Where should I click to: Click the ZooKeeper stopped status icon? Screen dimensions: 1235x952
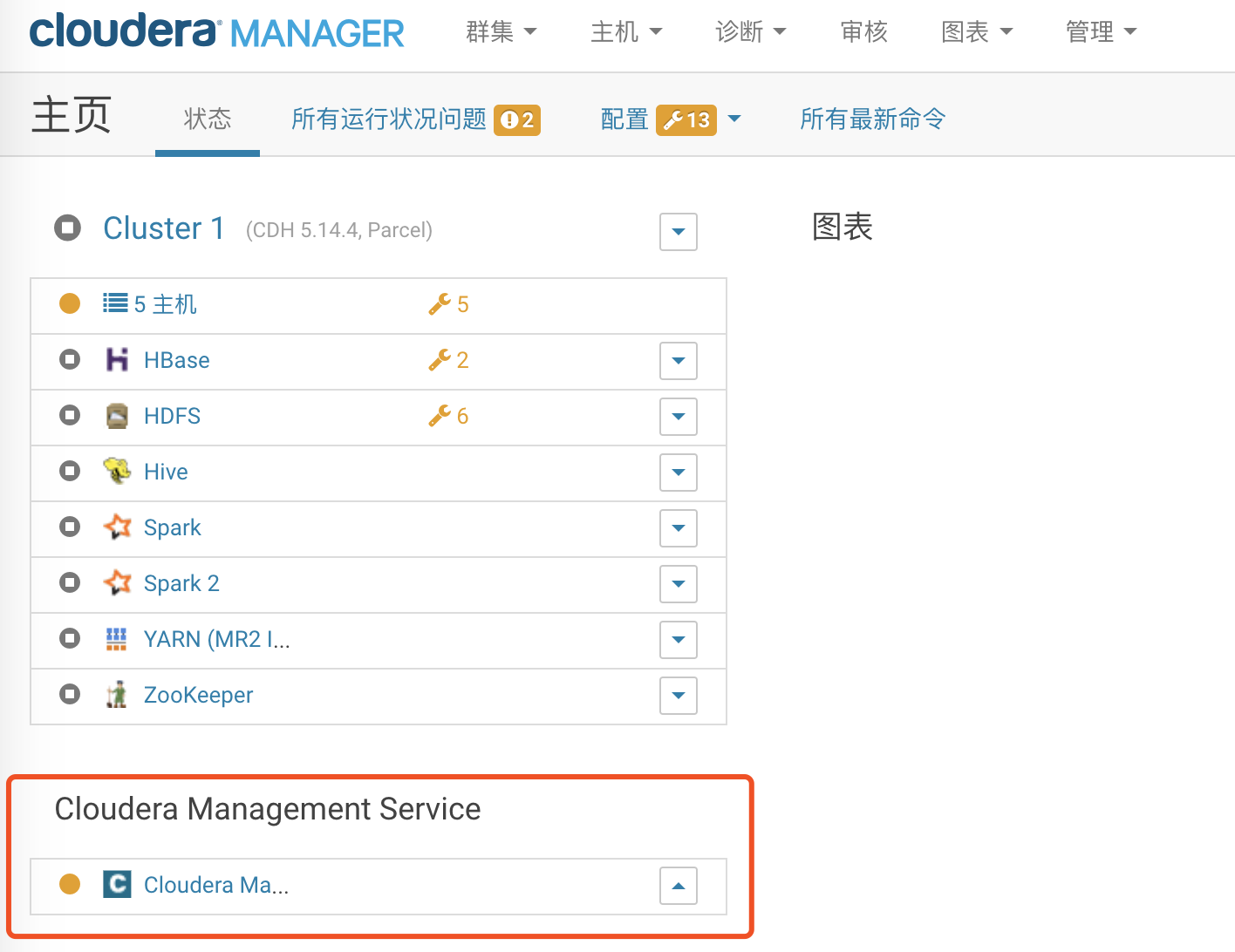pos(70,694)
